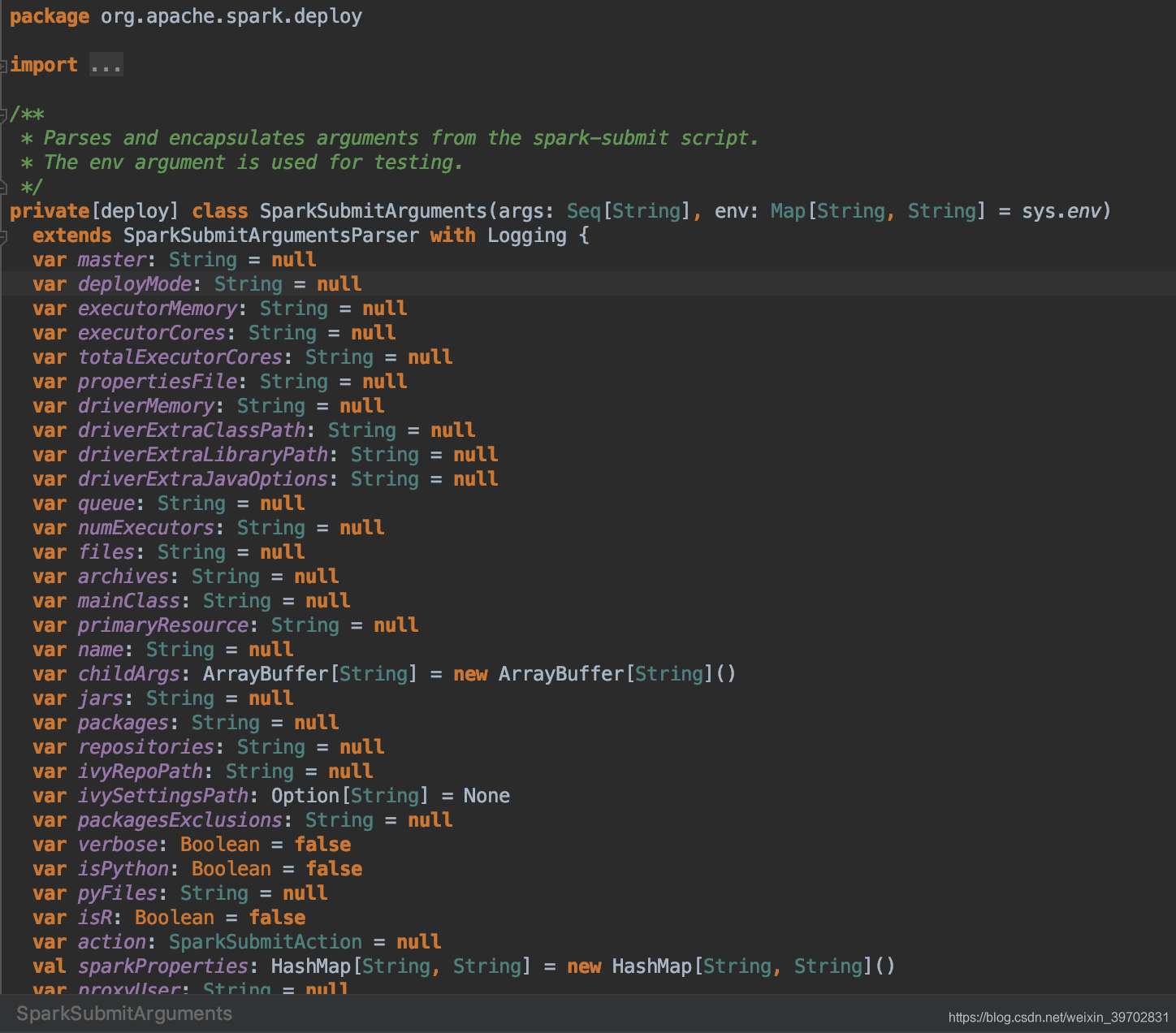This screenshot has height=1033, width=1176.
Task: Click the private[deploy] modifier
Action: (94, 211)
